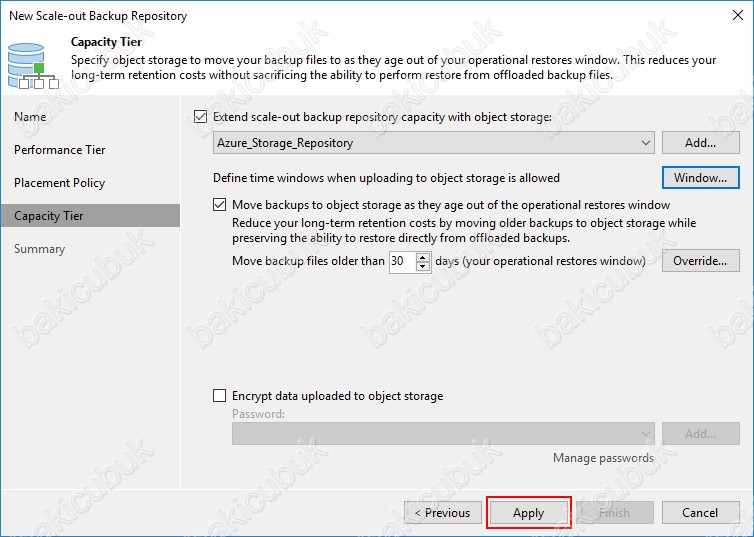Click the 'Define time windows' label text

tap(386, 178)
